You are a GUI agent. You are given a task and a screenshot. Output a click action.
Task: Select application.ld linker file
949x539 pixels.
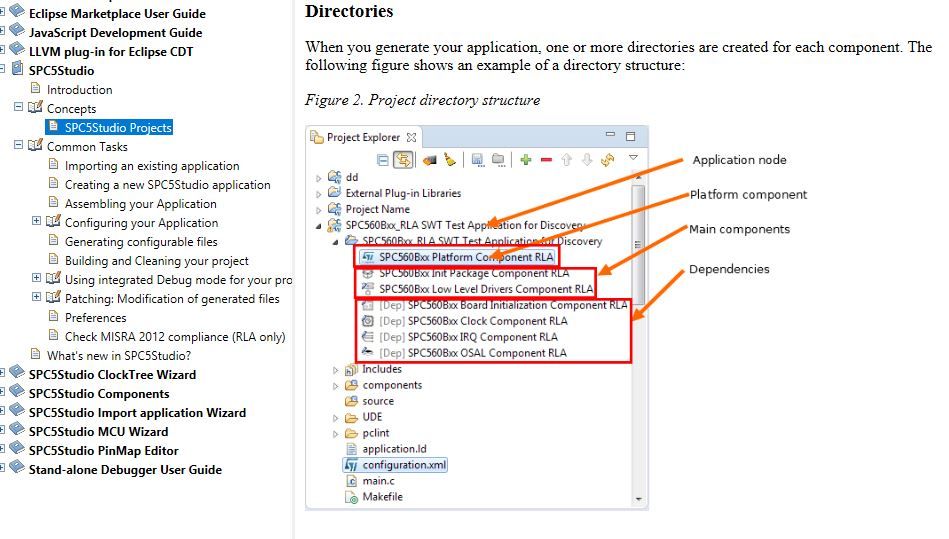[x=394, y=449]
